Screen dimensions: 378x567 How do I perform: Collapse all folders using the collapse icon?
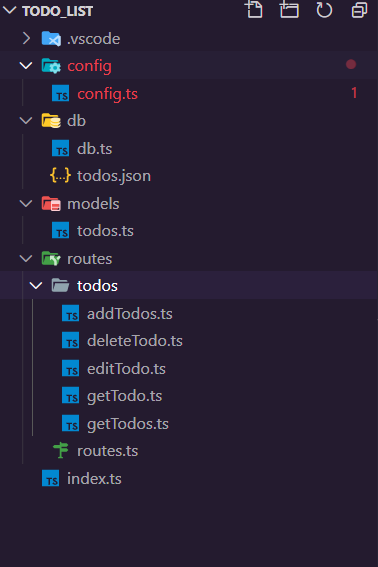click(359, 10)
